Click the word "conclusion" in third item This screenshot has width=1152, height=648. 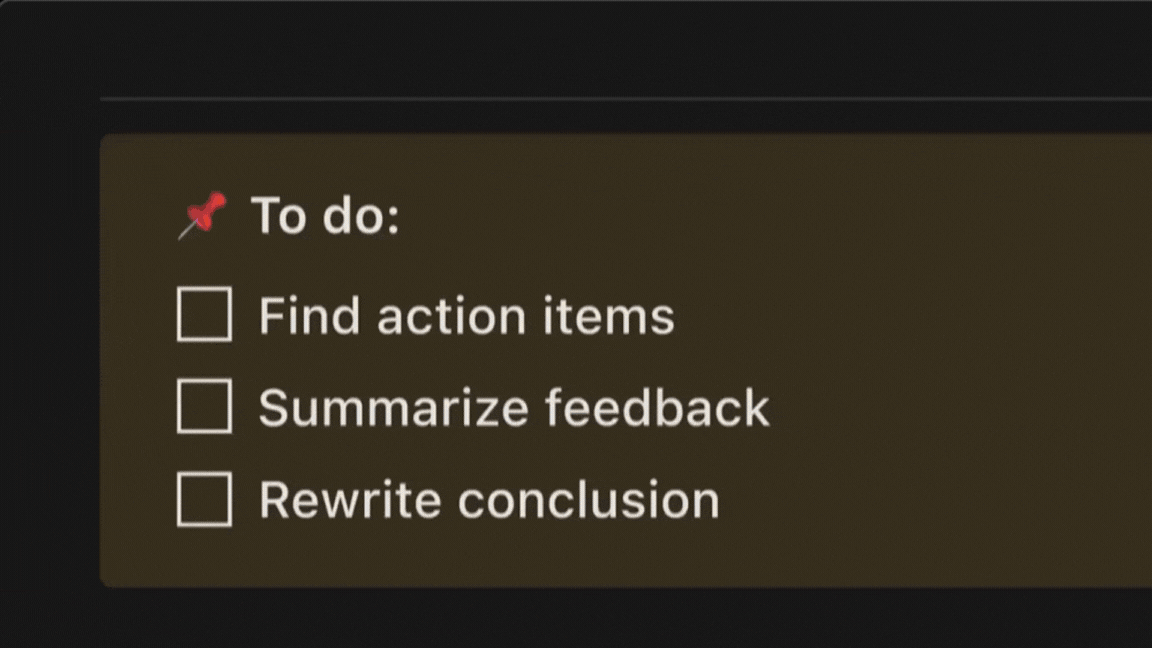tap(588, 500)
